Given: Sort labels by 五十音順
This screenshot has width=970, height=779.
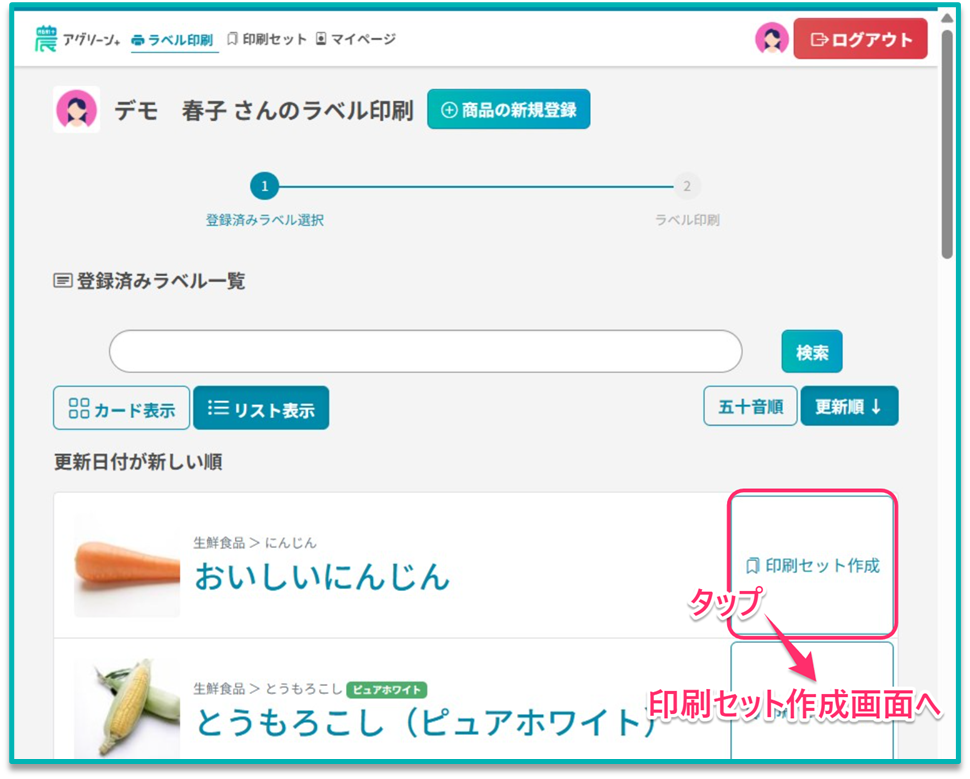Looking at the screenshot, I should [x=750, y=407].
